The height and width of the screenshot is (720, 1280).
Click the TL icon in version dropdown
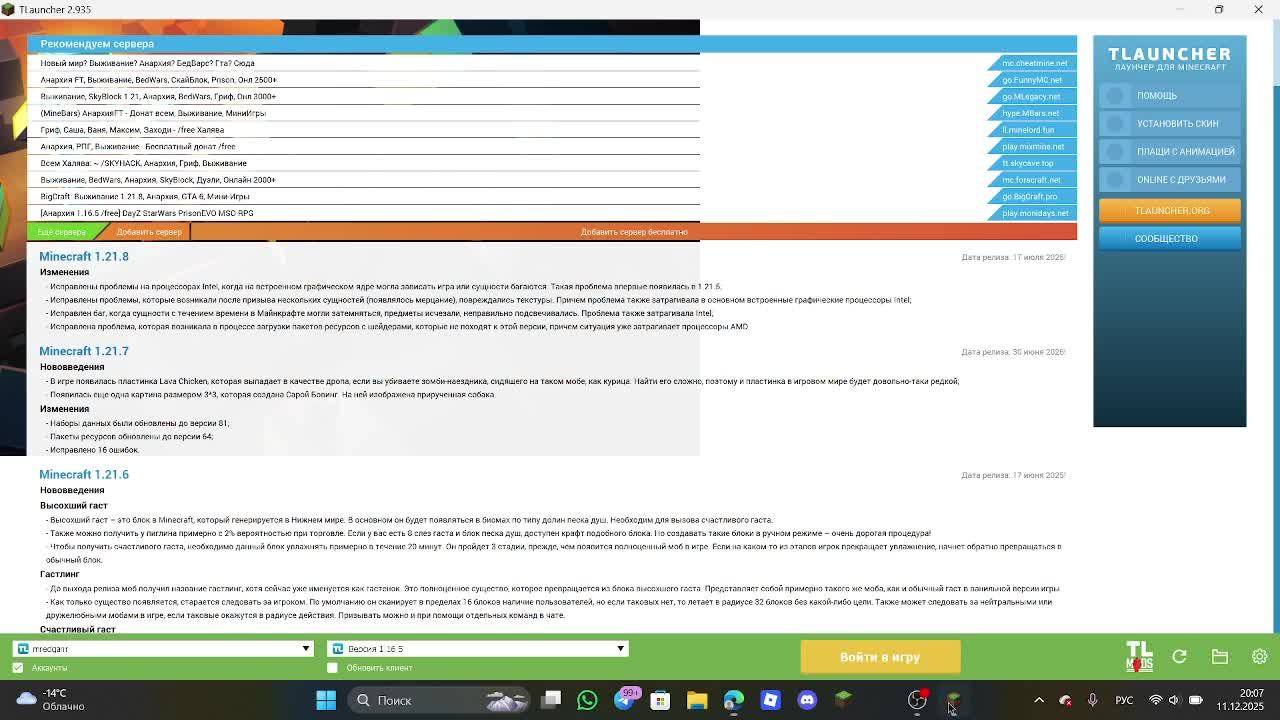click(338, 649)
